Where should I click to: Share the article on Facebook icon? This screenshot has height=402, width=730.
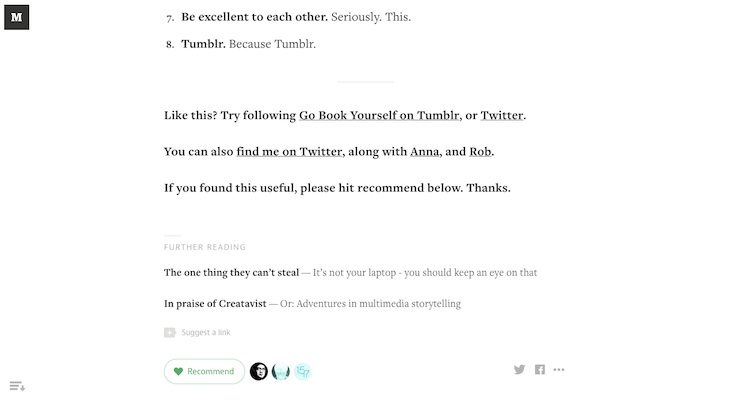coord(540,370)
